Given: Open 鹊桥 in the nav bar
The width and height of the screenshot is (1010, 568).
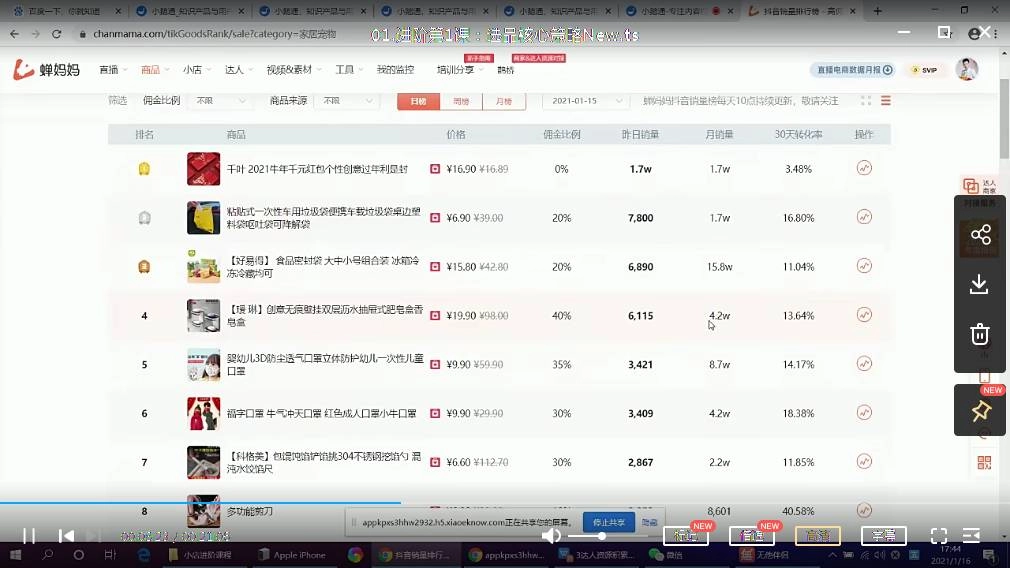Looking at the screenshot, I should coord(506,70).
